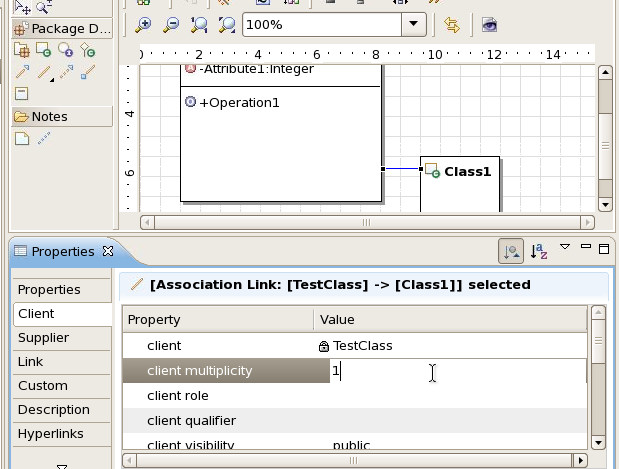
Task: Toggle show categories button in Properties
Action: (x=511, y=252)
